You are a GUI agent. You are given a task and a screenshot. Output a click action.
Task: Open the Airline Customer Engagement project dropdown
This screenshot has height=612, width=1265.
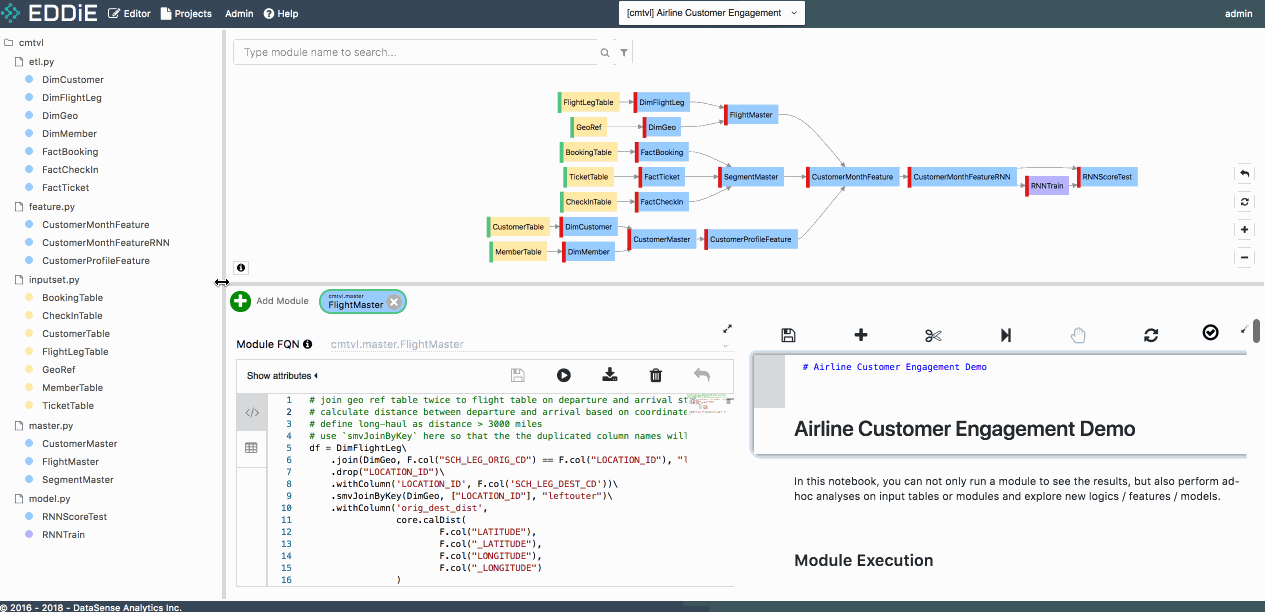pos(712,13)
